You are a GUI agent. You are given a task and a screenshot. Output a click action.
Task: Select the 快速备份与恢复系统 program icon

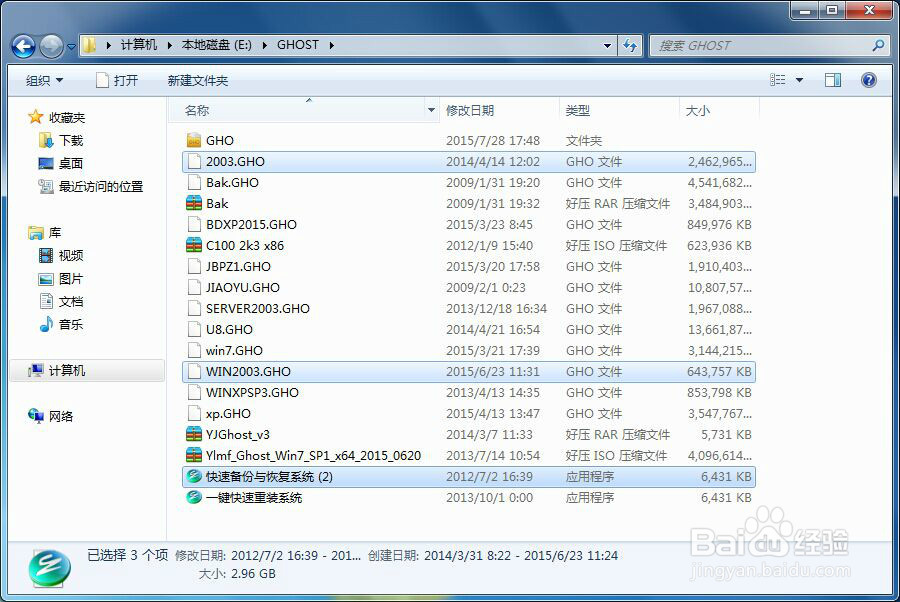point(193,477)
